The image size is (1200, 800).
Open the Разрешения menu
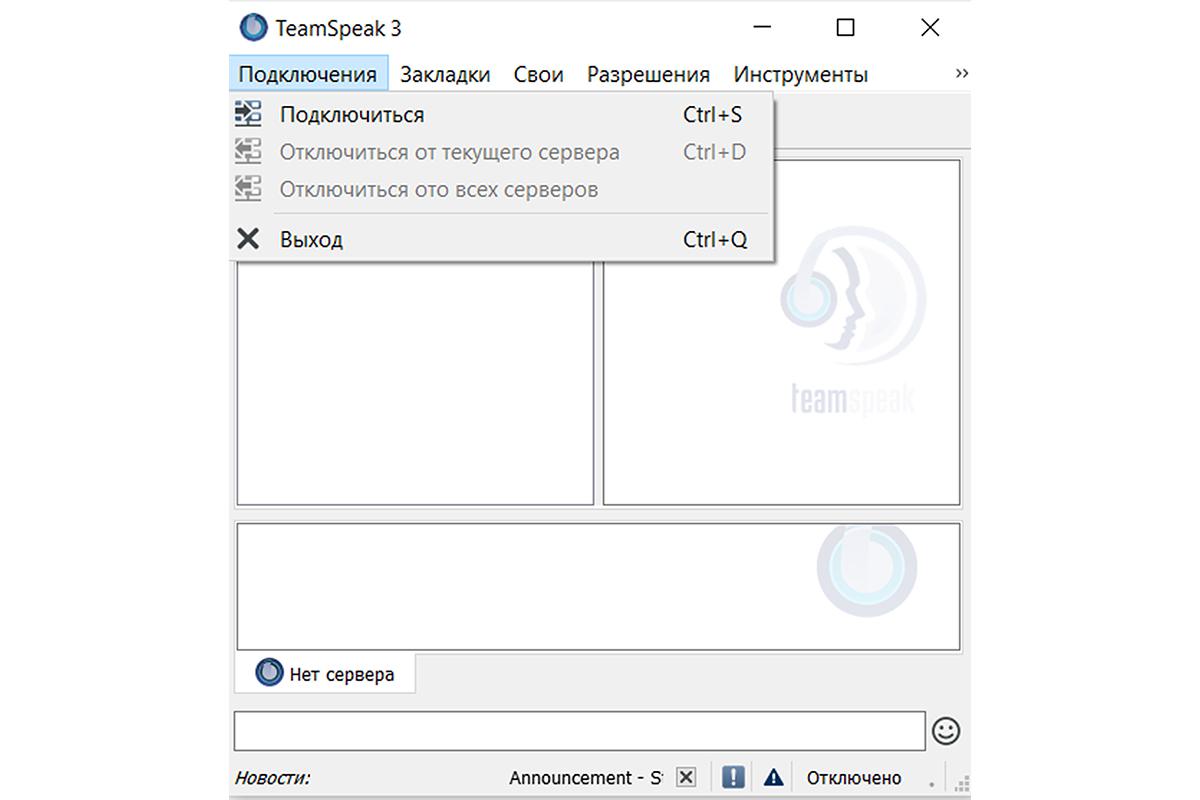point(647,73)
